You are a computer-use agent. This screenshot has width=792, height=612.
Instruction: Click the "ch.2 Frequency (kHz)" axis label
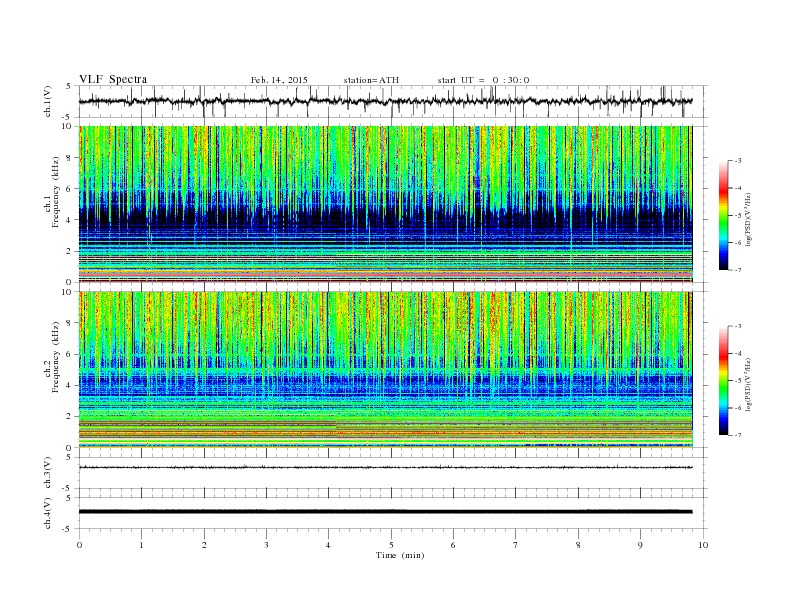coord(52,358)
